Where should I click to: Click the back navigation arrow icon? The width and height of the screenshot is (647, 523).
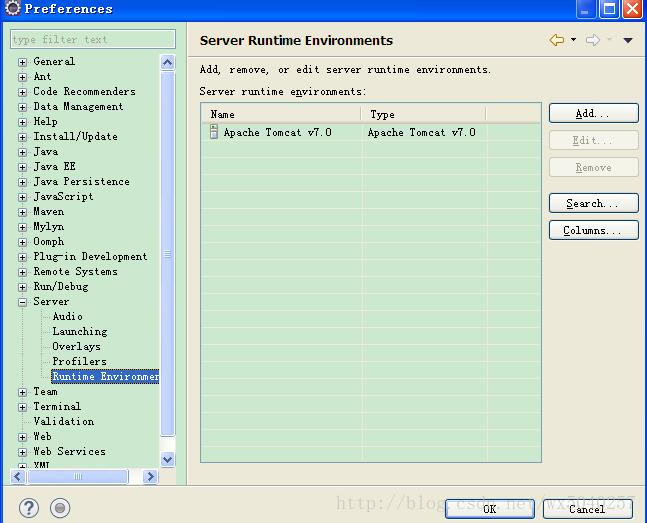557,40
